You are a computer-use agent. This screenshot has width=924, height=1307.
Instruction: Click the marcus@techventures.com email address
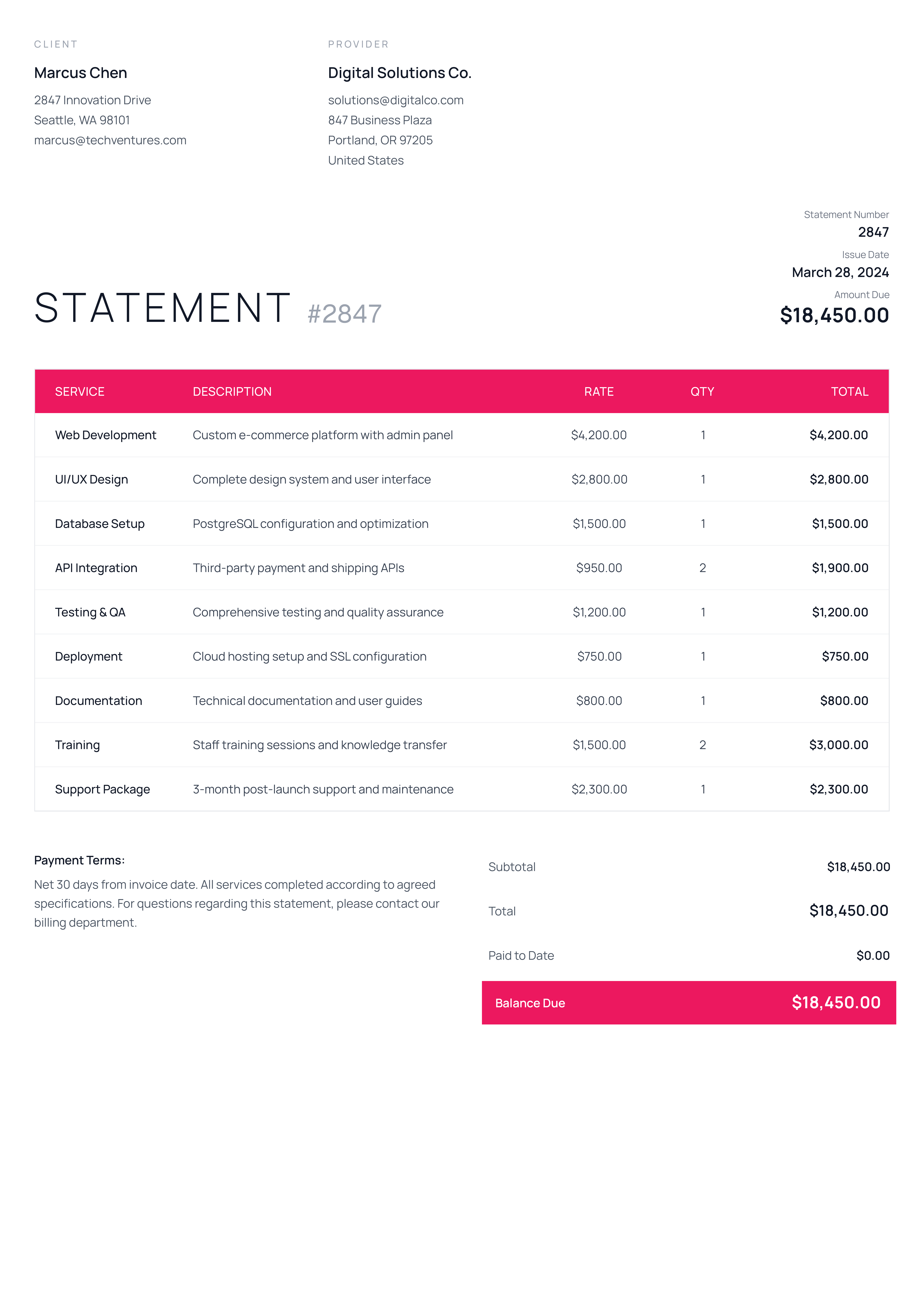tap(110, 140)
